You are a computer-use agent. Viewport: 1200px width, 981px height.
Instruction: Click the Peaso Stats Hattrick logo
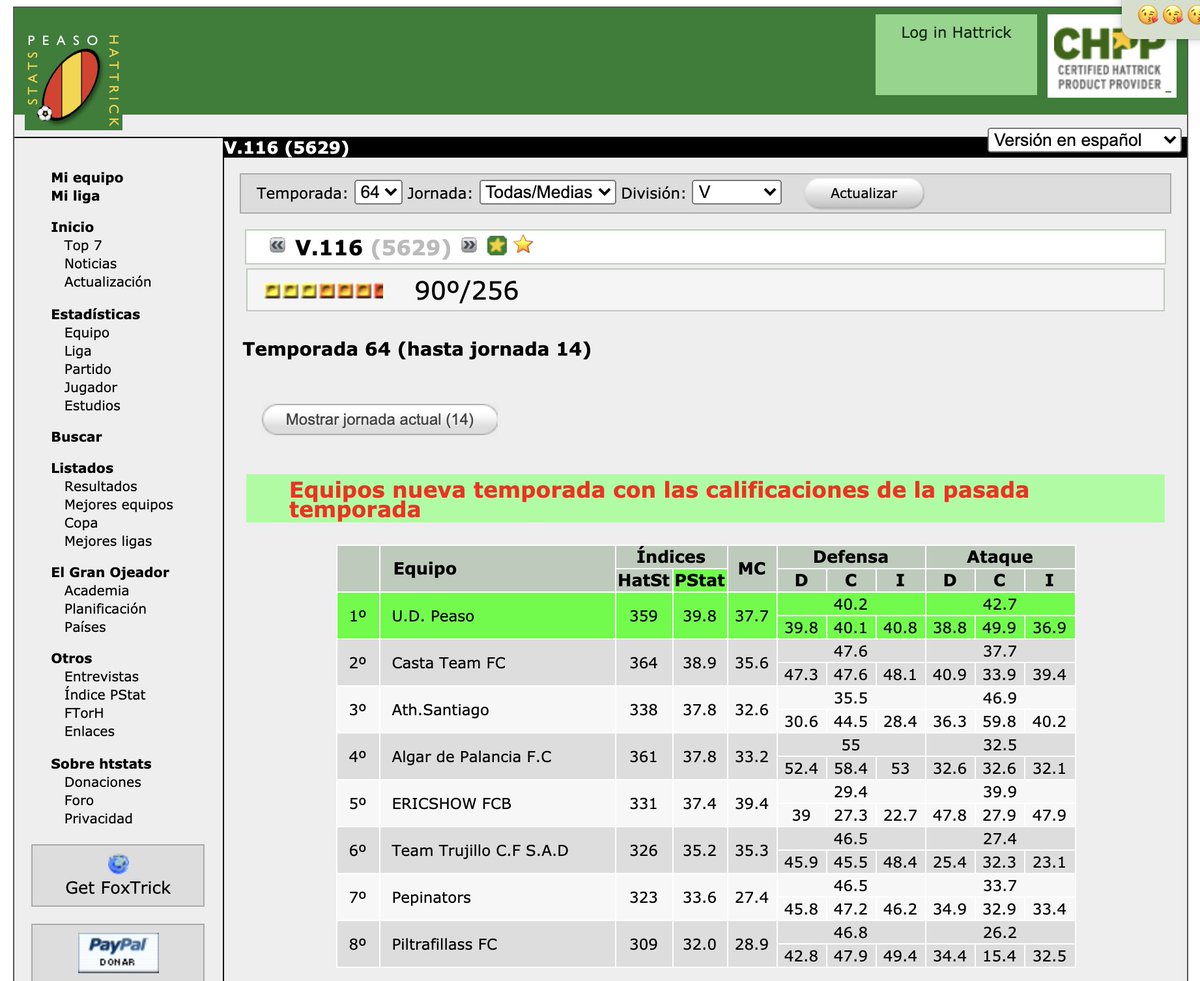pos(74,80)
